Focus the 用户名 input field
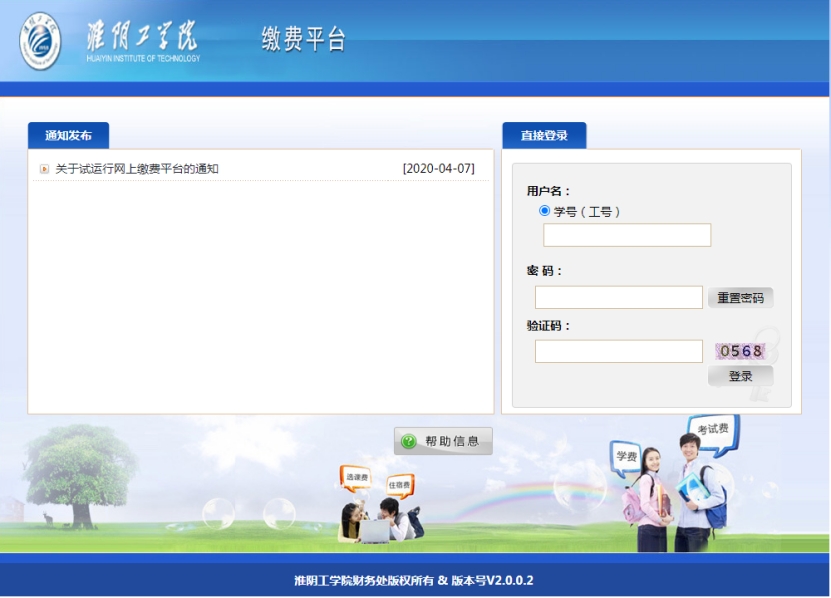This screenshot has width=831, height=598. point(627,235)
